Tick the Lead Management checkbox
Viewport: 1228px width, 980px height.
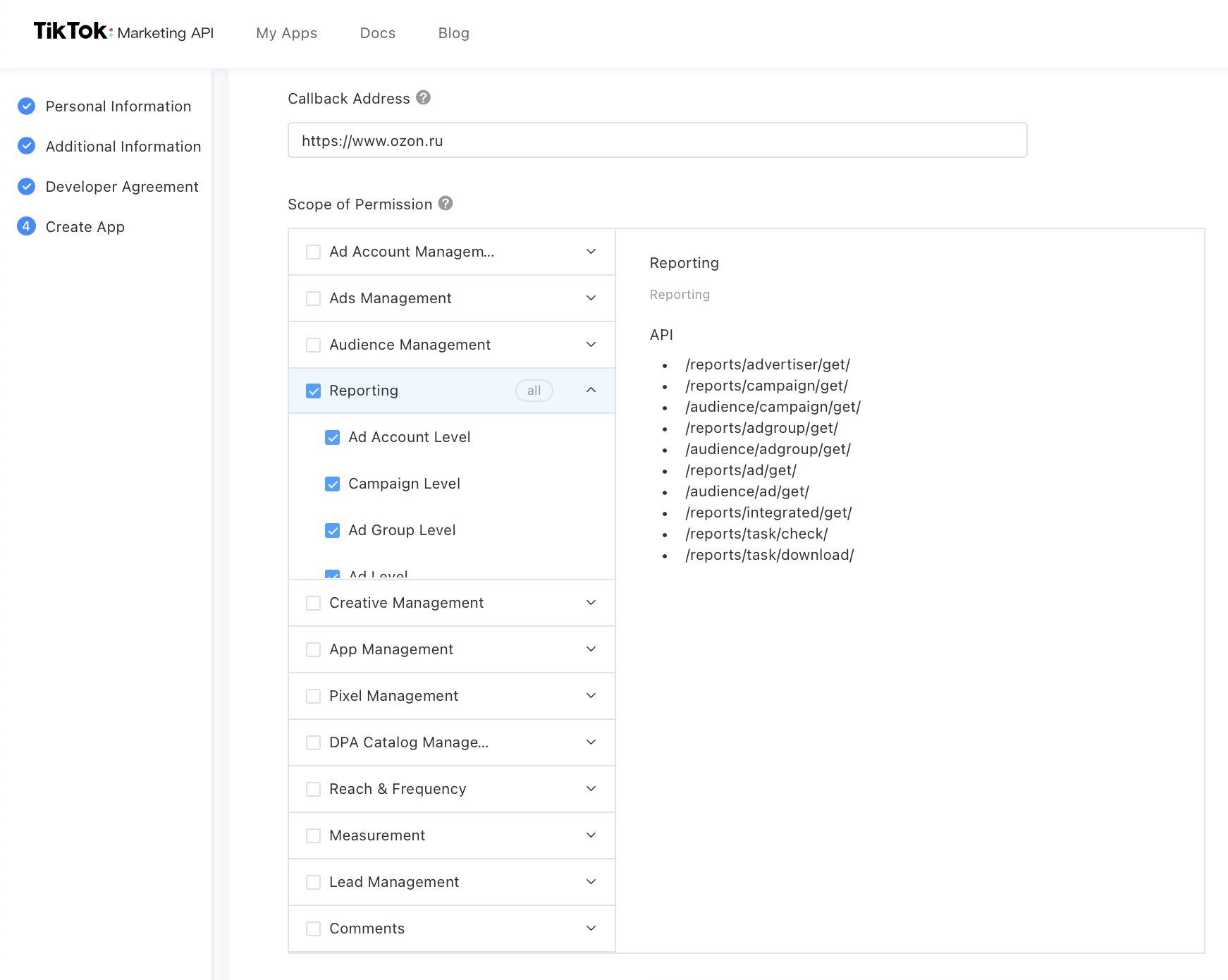point(314,882)
